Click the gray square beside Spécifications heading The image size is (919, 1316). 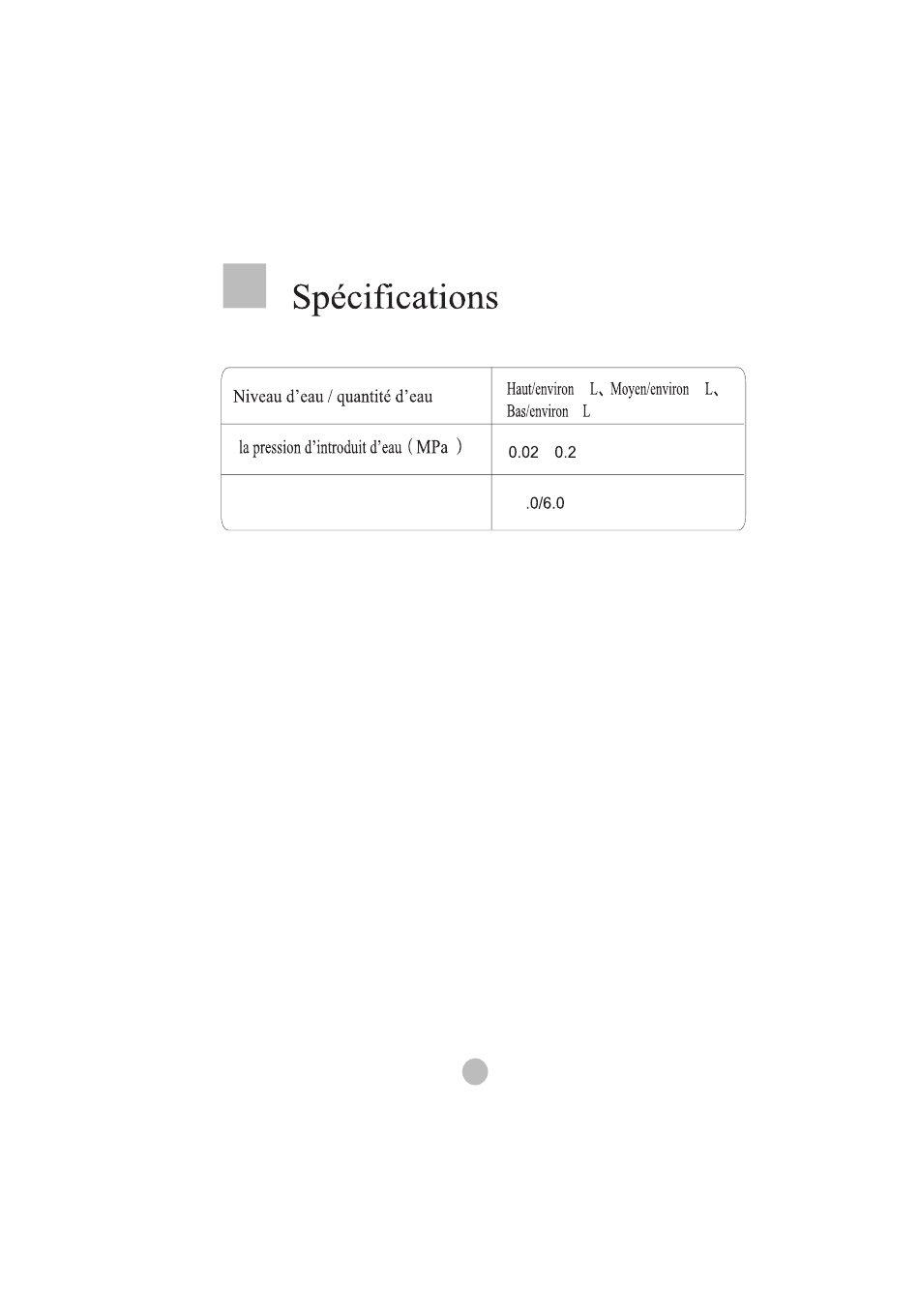244,285
